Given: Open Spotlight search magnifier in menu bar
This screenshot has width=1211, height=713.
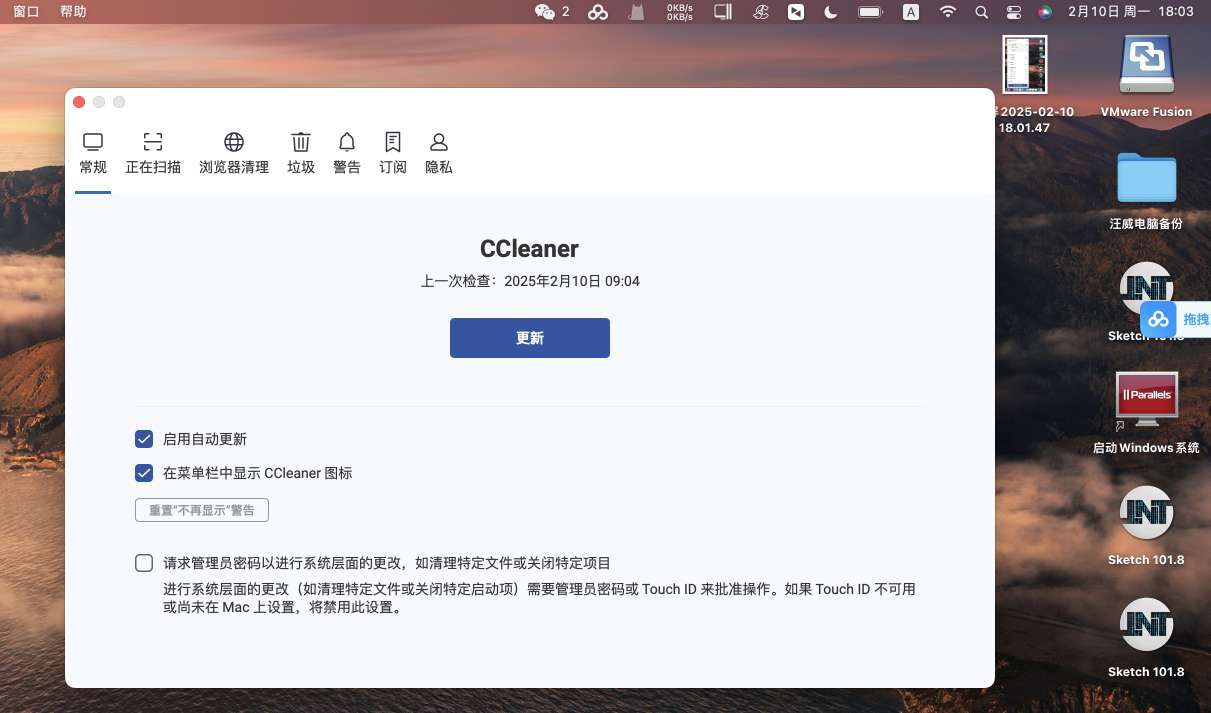Looking at the screenshot, I should click(981, 12).
